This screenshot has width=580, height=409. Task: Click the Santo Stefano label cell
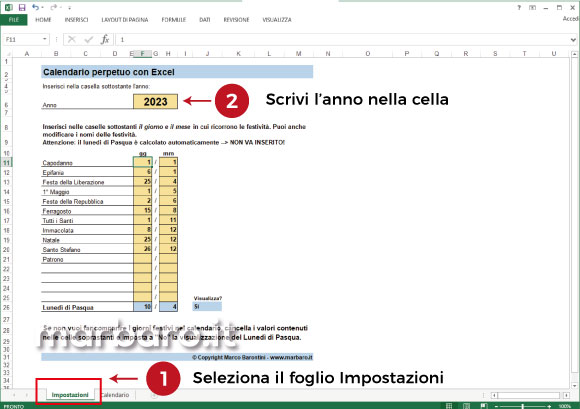87,249
